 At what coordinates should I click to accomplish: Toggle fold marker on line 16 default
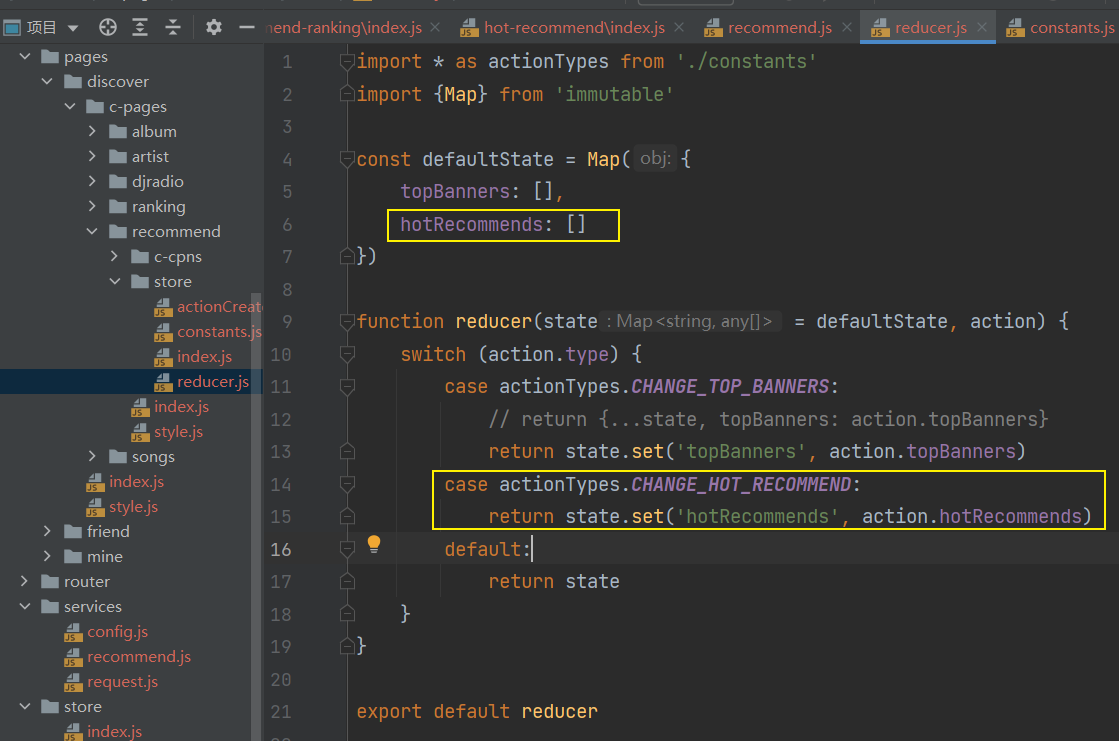click(347, 548)
